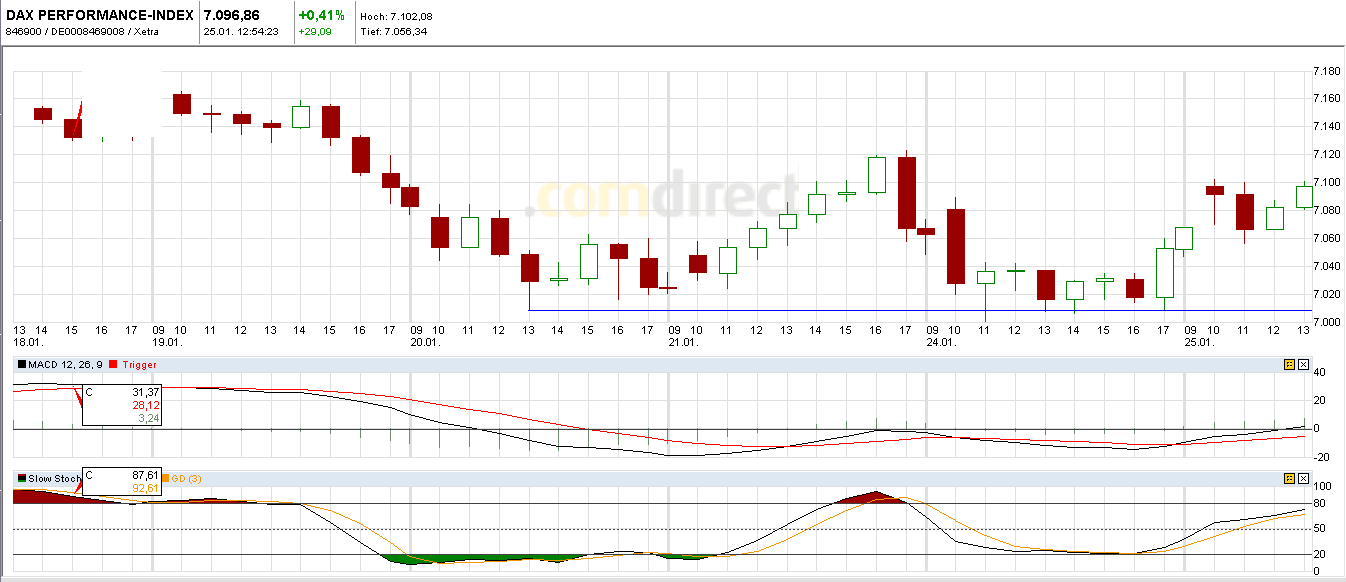The height and width of the screenshot is (582, 1346).
Task: Remove the Slow Stochastic indicator panel
Action: click(x=1303, y=477)
